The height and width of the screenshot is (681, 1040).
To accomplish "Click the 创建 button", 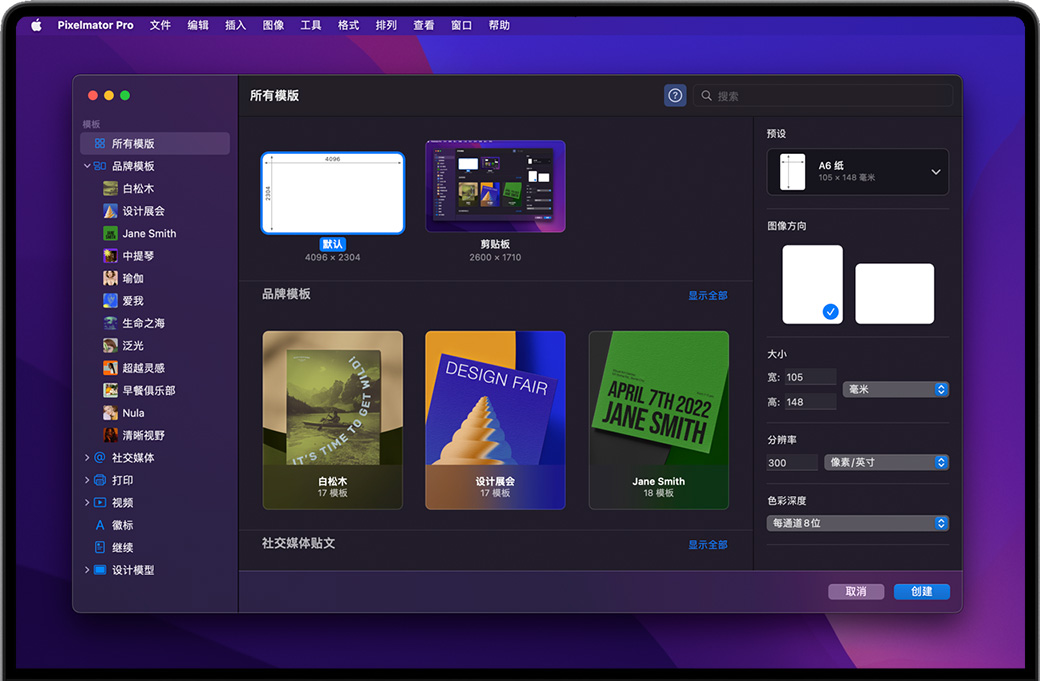I will point(921,591).
